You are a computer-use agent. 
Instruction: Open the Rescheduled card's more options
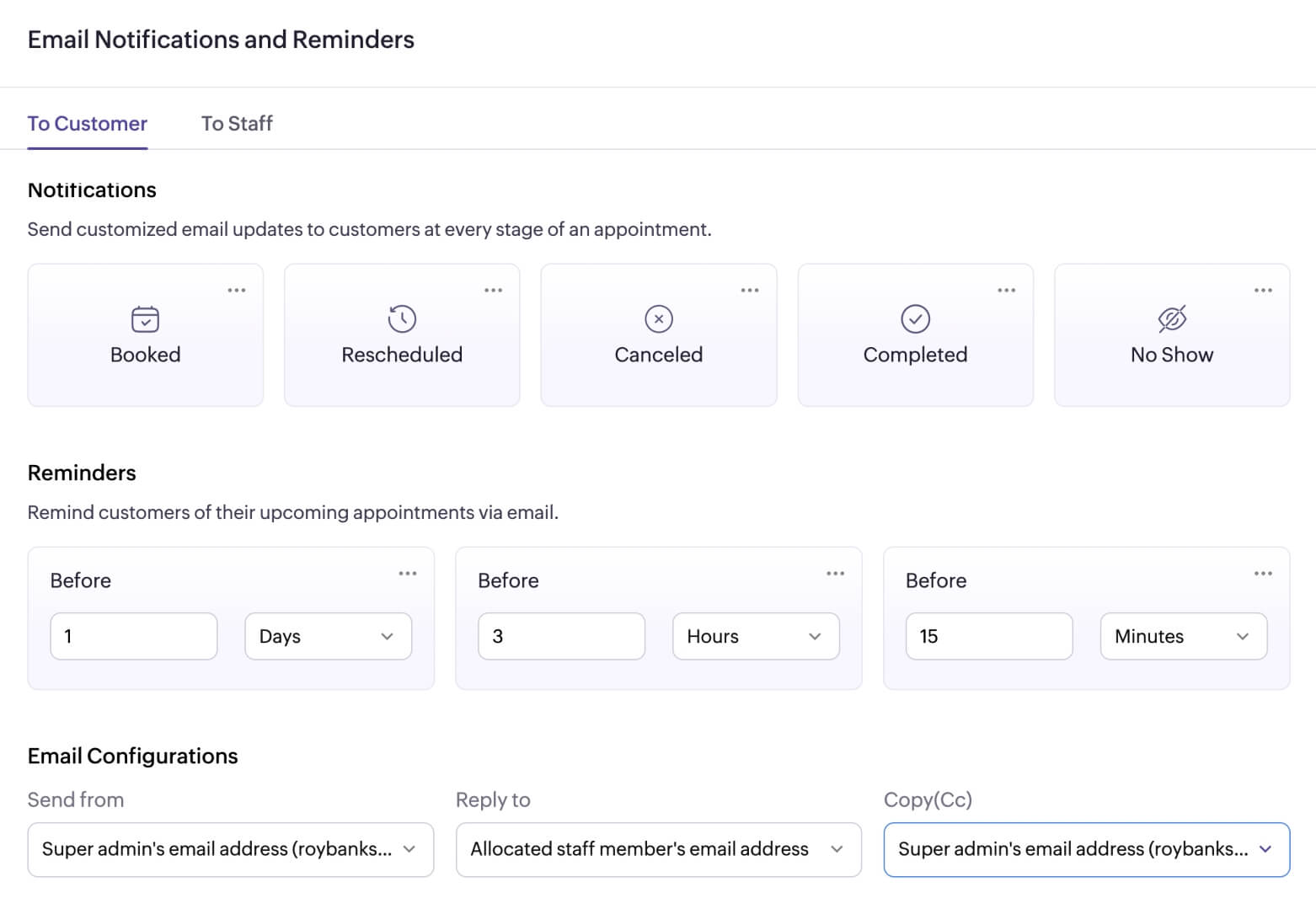click(x=493, y=291)
